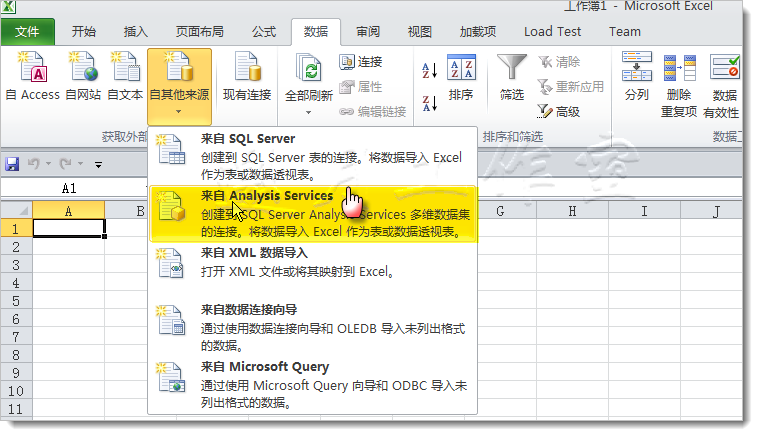Choose From SQL Server (来自 SQL Server) menu item
This screenshot has width=758, height=436.
313,156
